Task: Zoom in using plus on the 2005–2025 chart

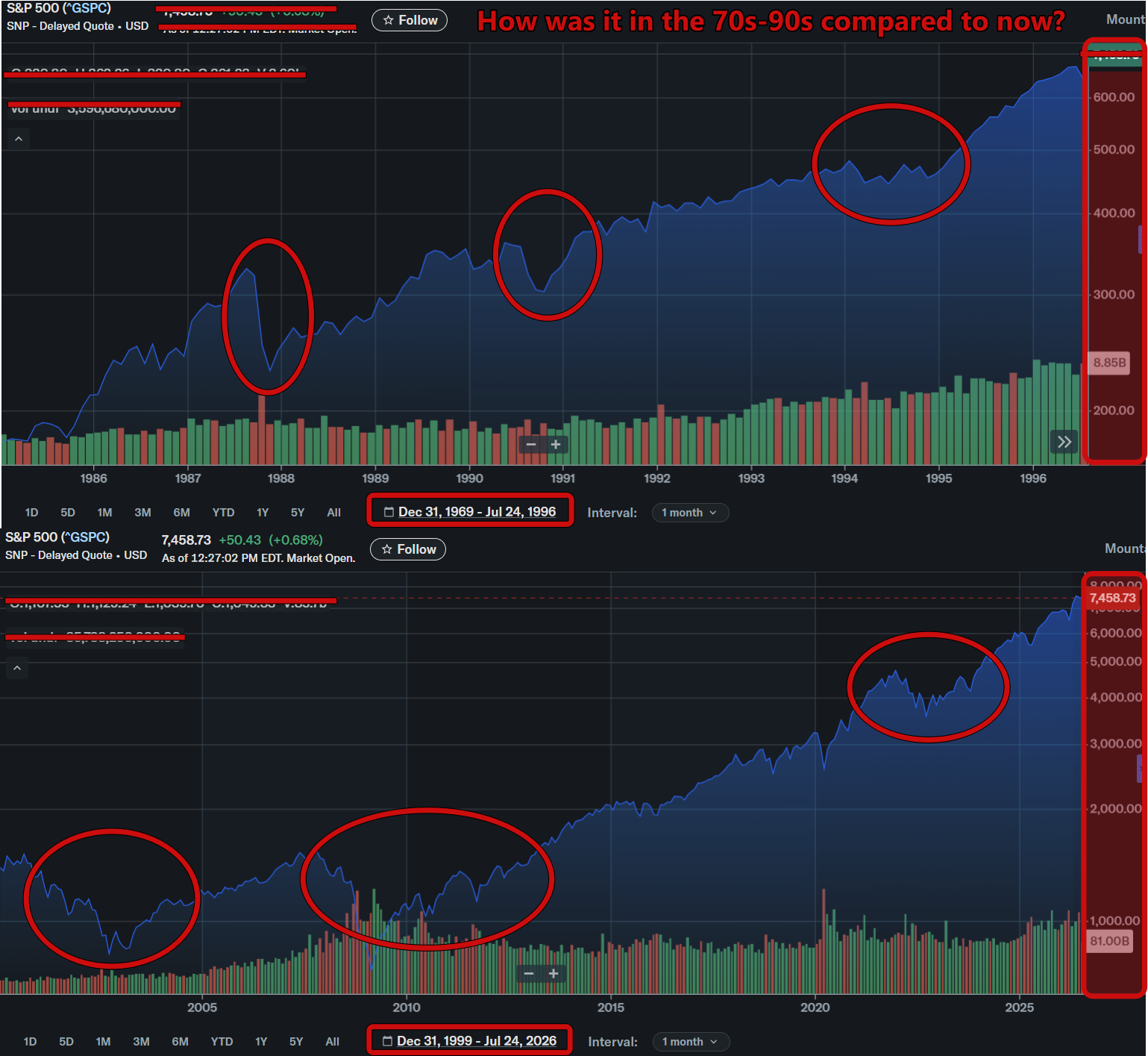Action: (553, 973)
